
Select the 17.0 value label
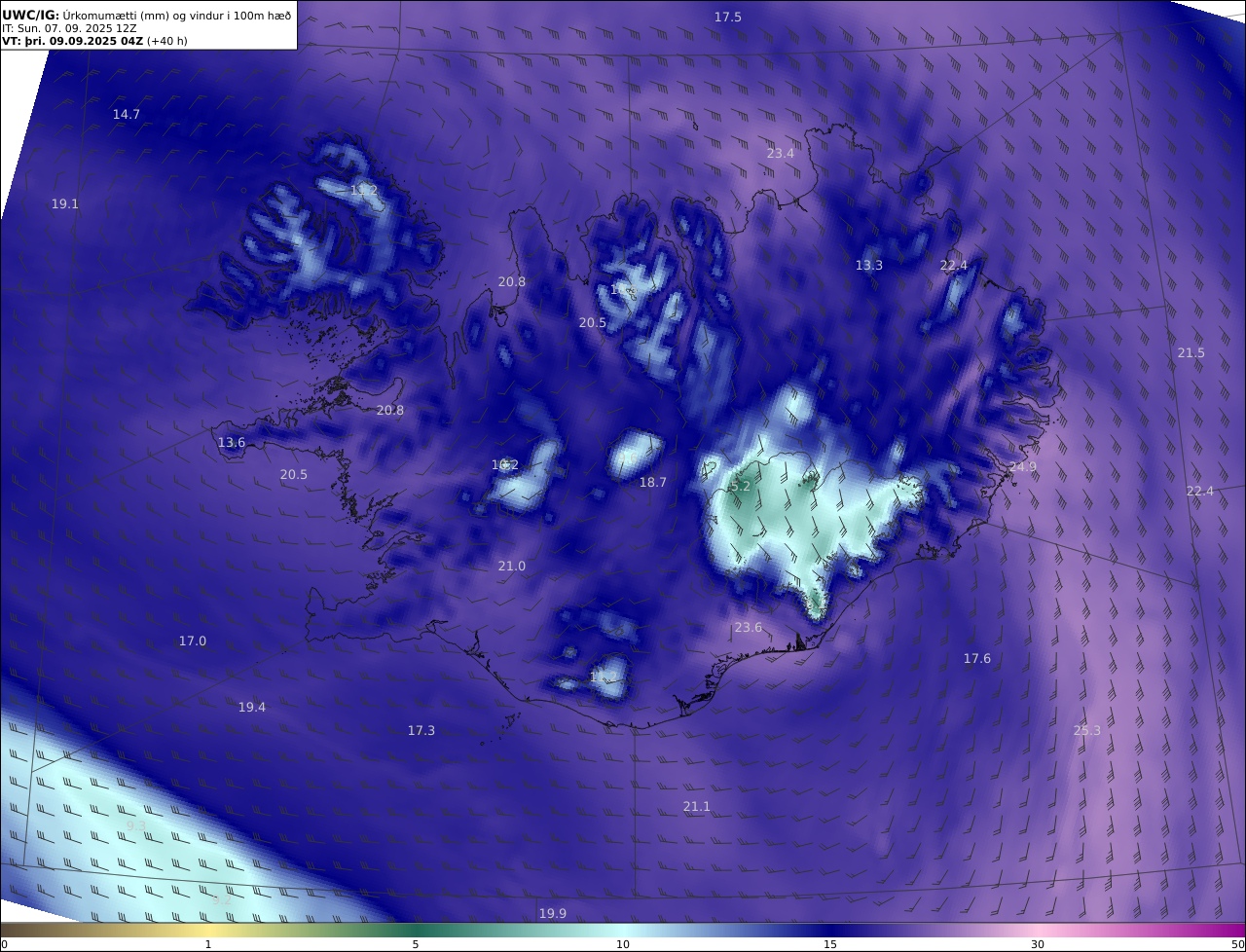[193, 641]
